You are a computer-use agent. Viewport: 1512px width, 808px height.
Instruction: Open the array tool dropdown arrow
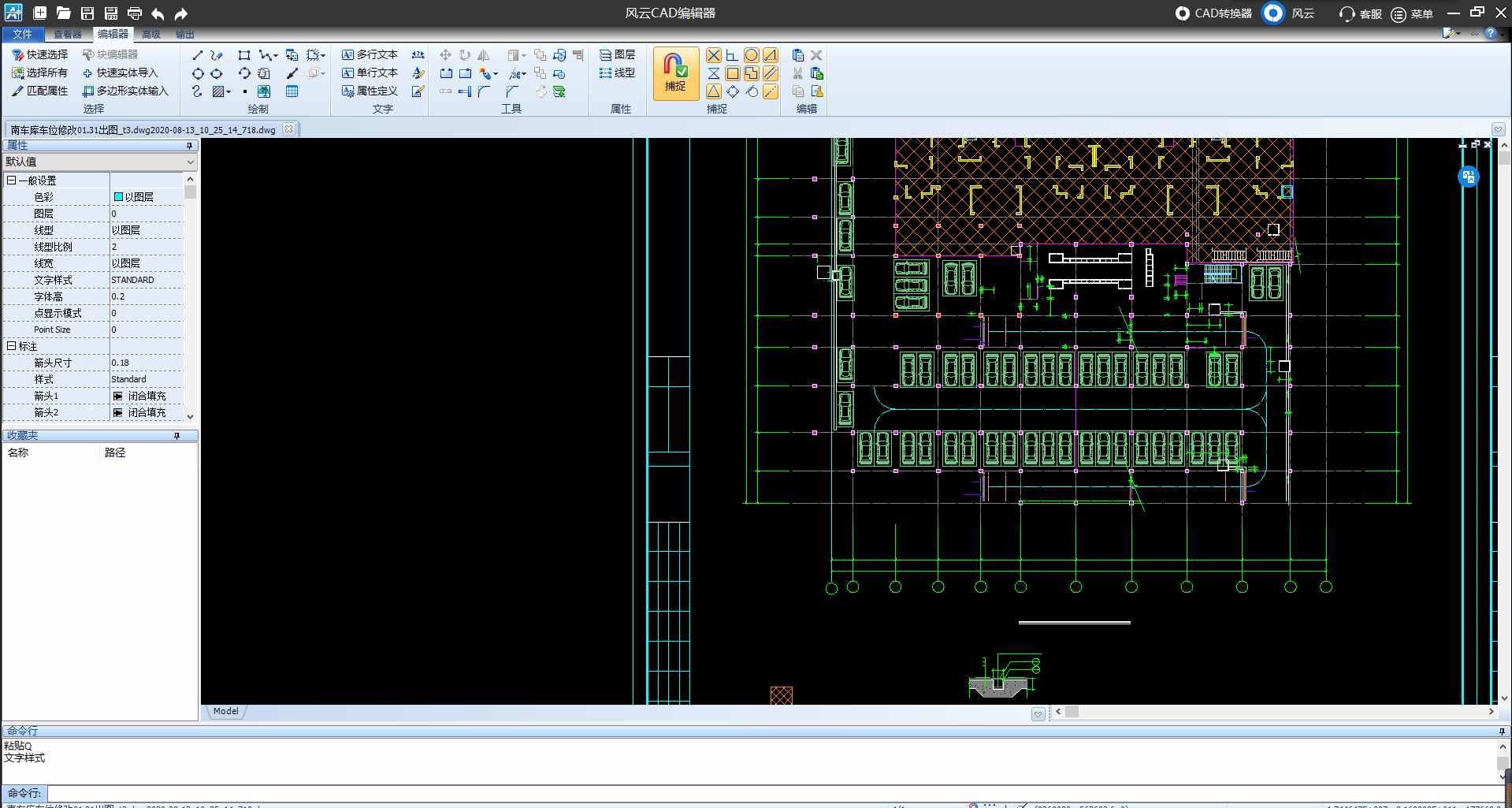[524, 56]
